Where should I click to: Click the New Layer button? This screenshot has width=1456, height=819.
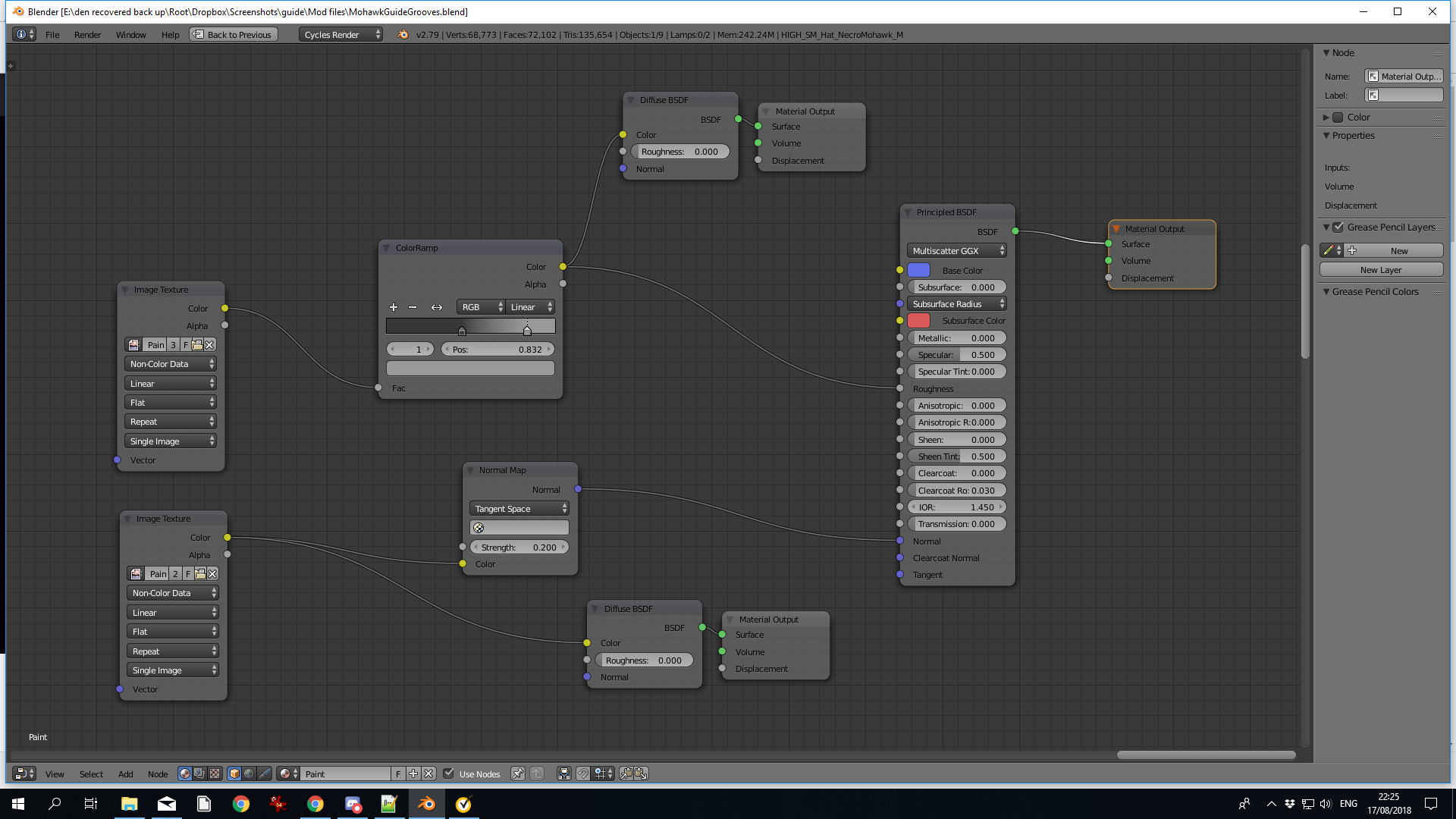coord(1380,270)
